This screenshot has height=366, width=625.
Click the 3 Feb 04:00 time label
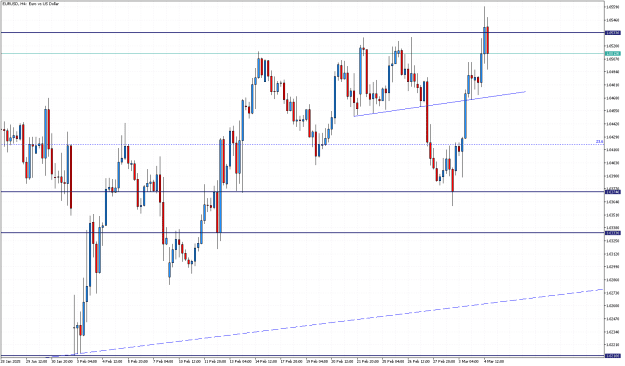click(87, 361)
